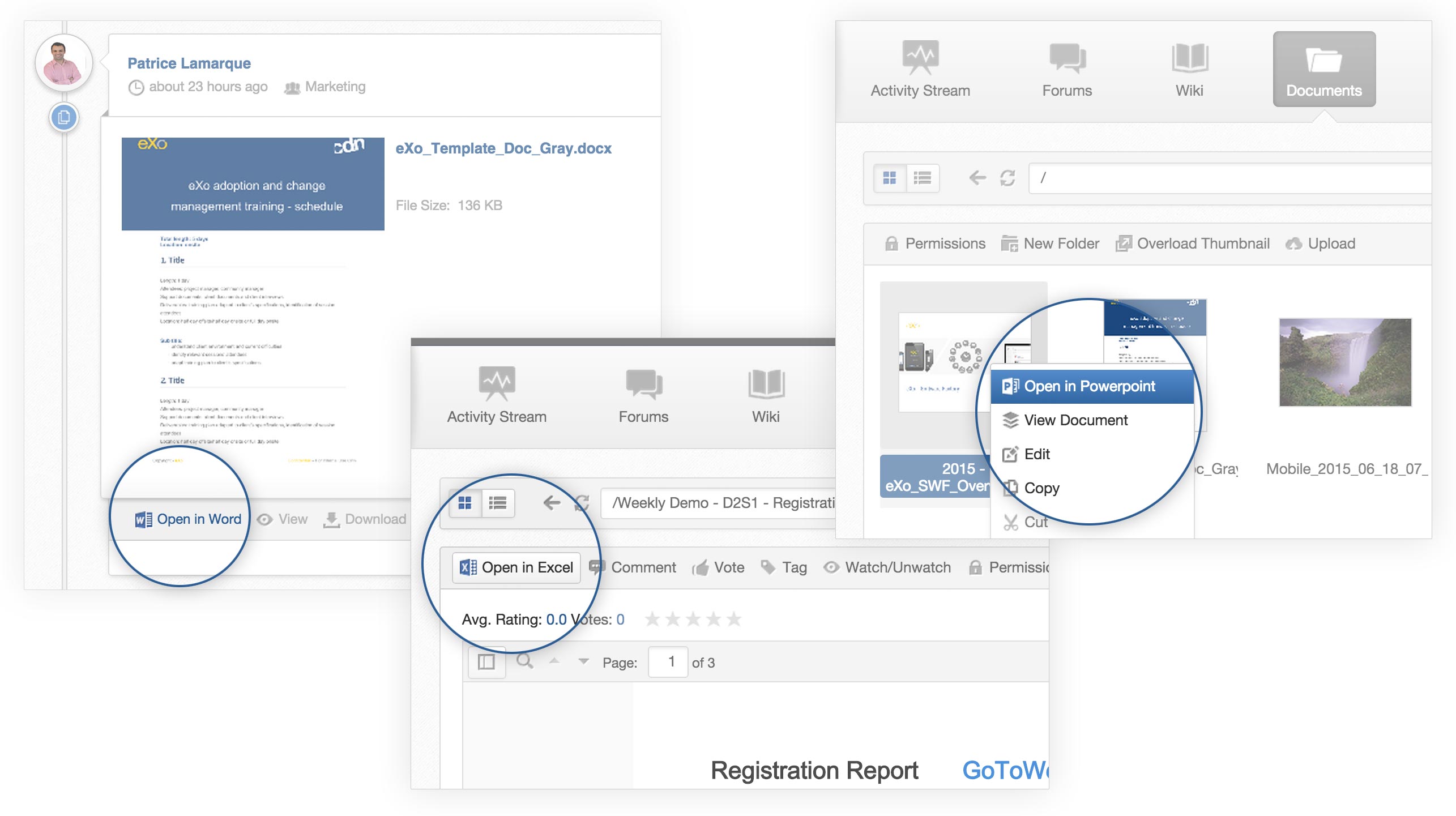Rate the document five stars
The width and height of the screenshot is (1456, 816).
click(734, 619)
